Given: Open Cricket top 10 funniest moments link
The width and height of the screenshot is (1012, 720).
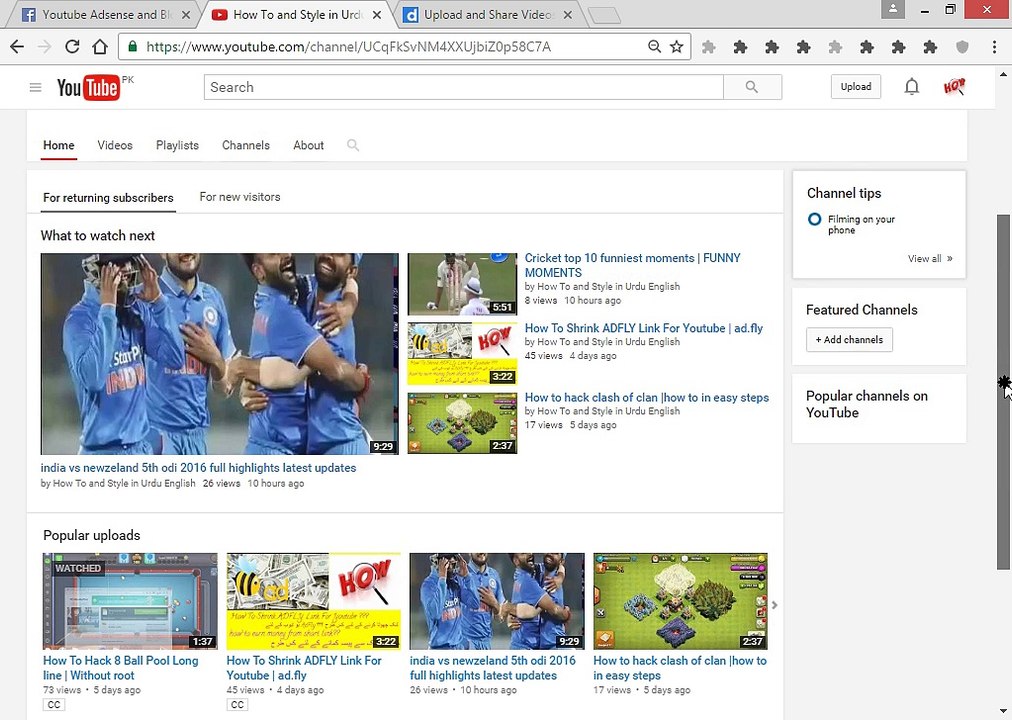Looking at the screenshot, I should click(x=632, y=265).
